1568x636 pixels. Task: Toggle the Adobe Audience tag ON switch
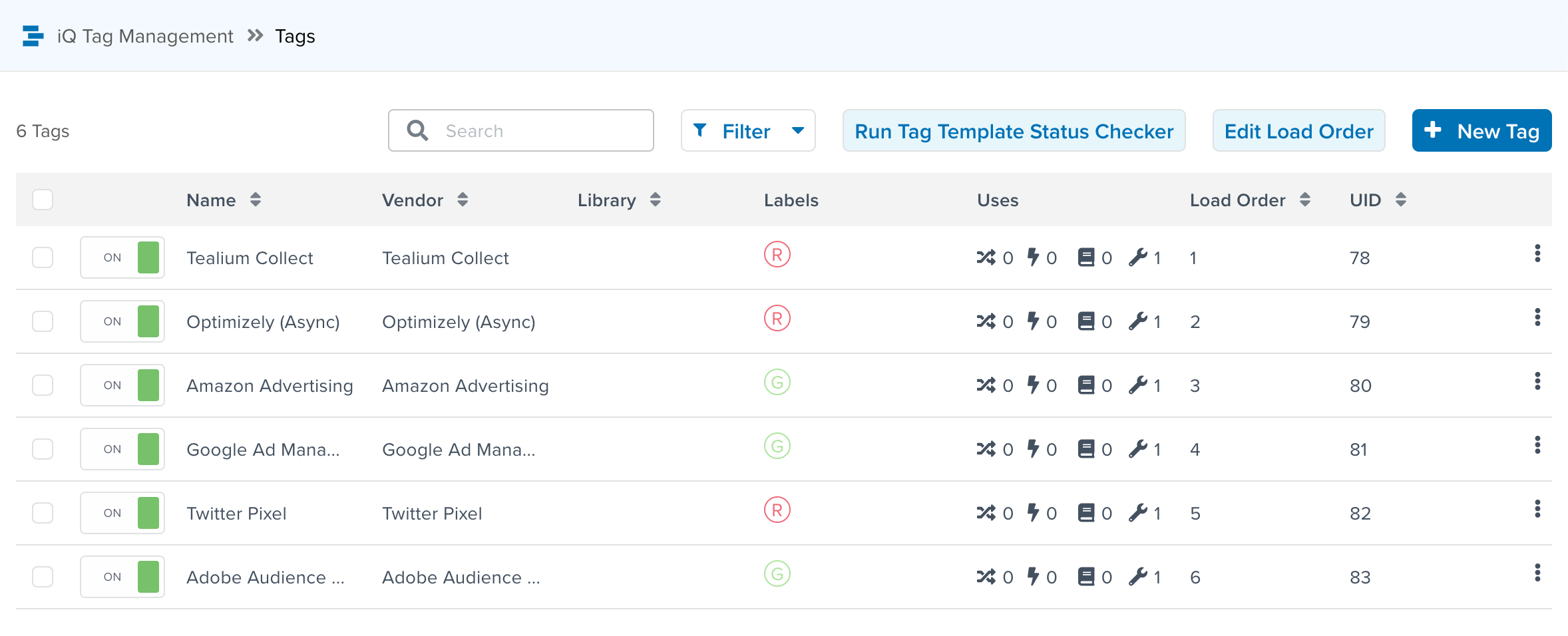(122, 577)
